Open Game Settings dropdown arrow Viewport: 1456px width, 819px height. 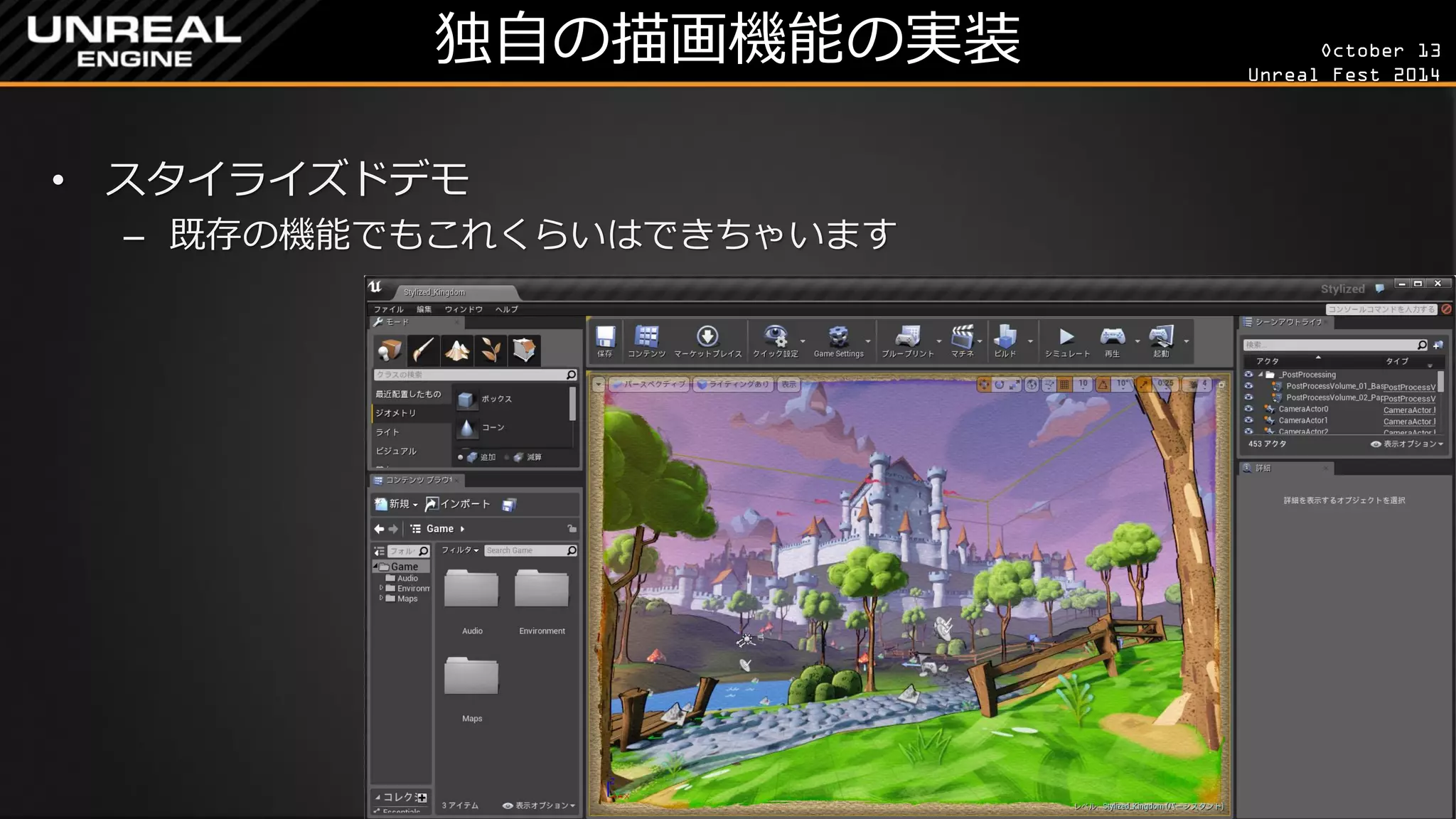click(x=868, y=341)
